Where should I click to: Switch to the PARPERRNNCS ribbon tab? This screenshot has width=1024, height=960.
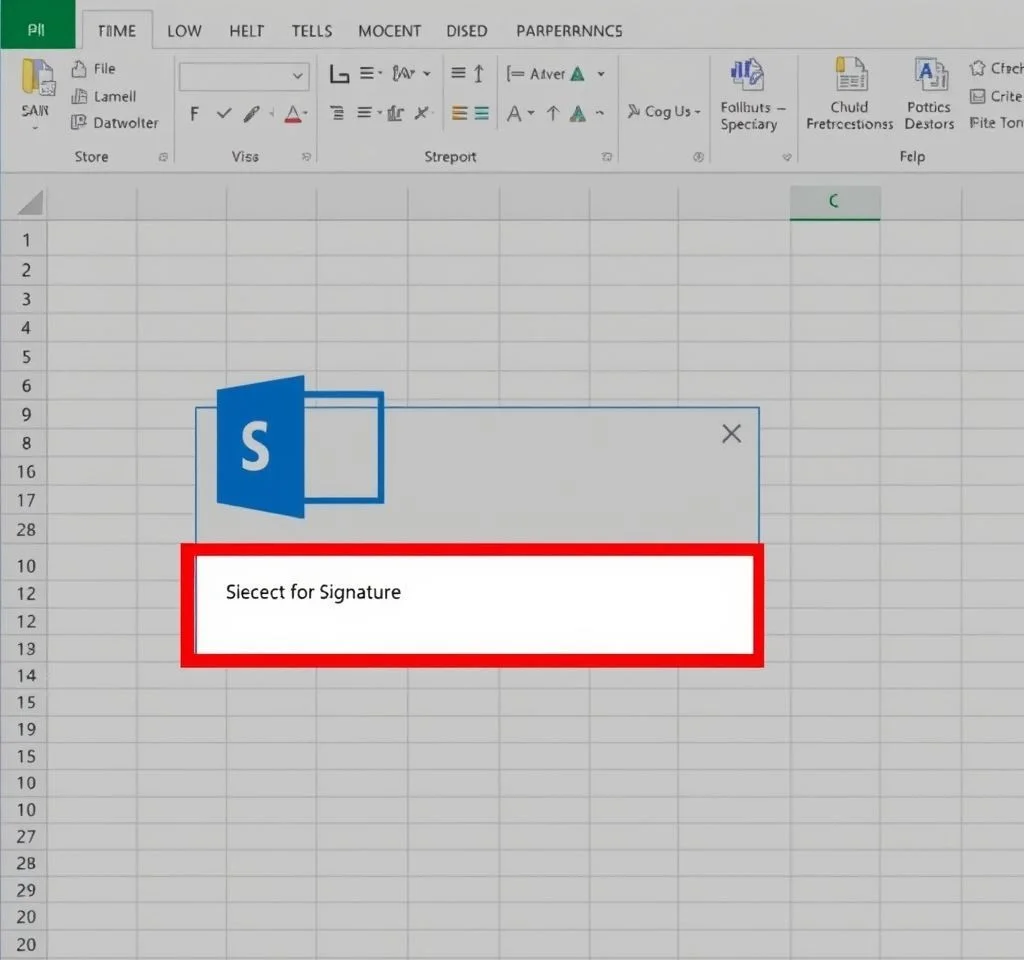pos(569,31)
